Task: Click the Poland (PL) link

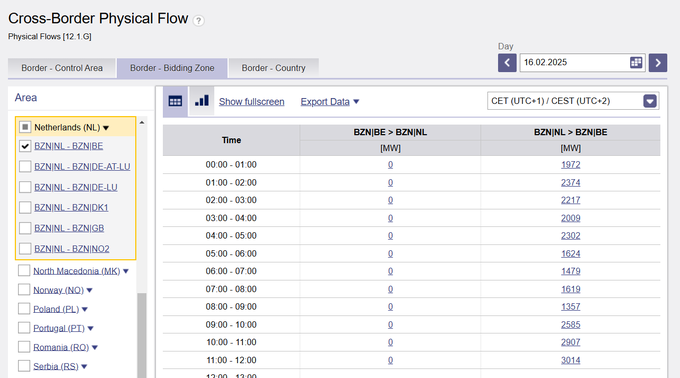Action: [56, 309]
